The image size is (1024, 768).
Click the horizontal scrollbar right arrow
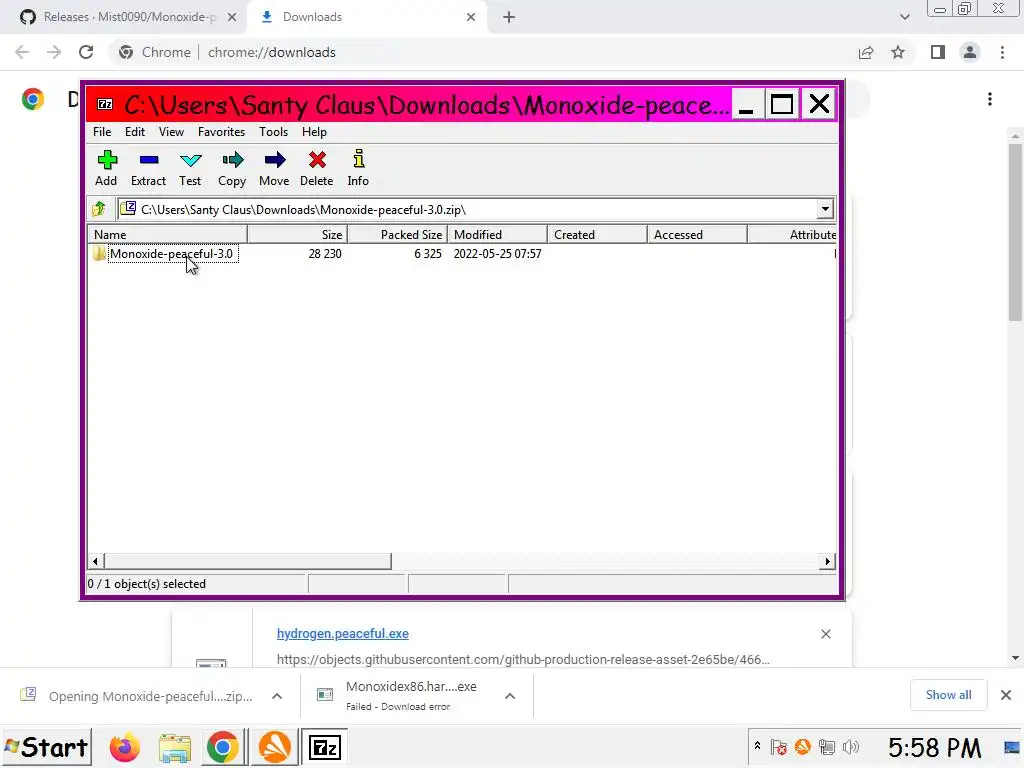point(827,562)
